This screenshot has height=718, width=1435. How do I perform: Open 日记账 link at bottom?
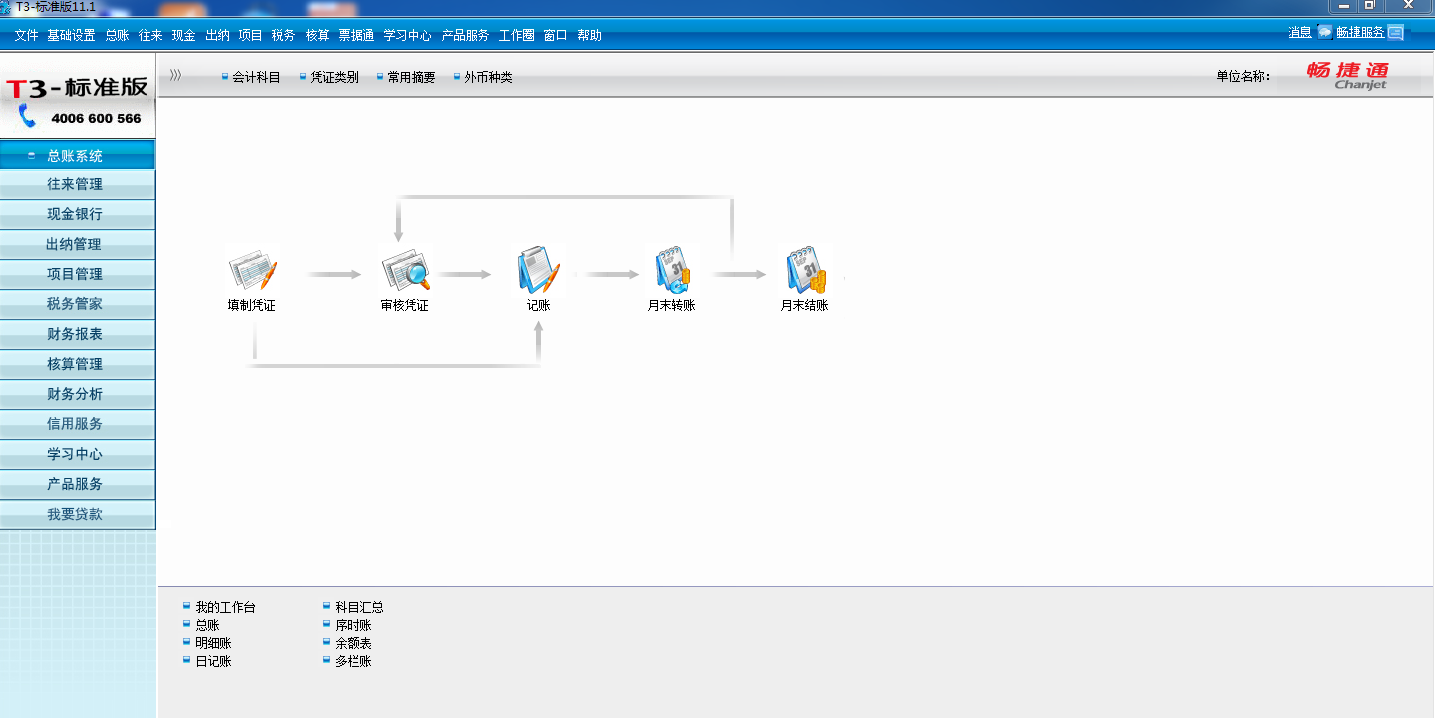tap(214, 661)
